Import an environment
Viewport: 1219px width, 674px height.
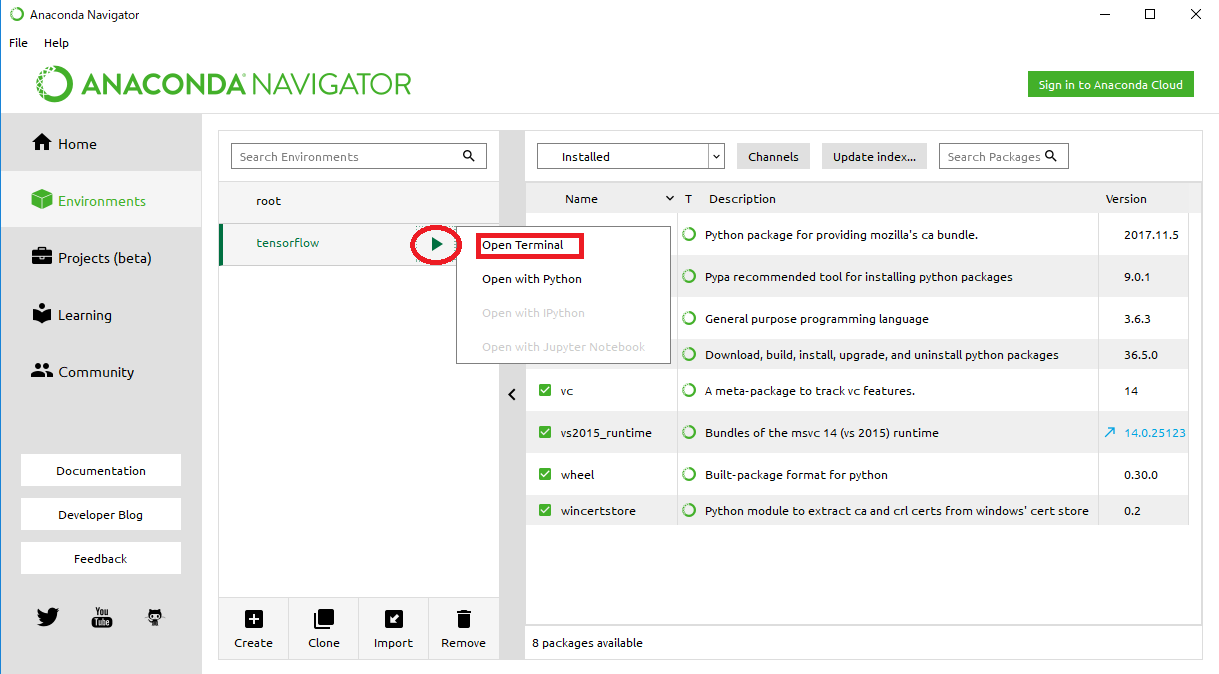pos(393,629)
